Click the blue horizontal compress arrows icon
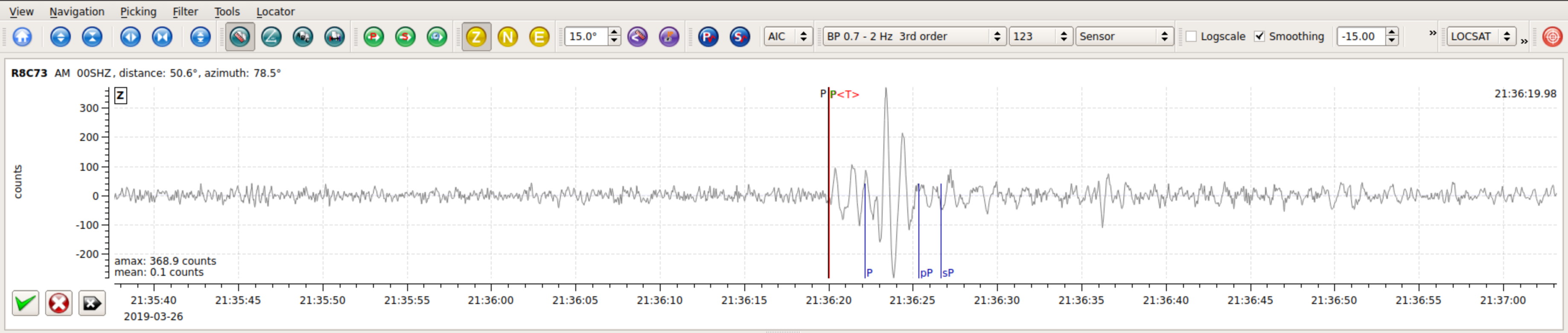 click(162, 37)
